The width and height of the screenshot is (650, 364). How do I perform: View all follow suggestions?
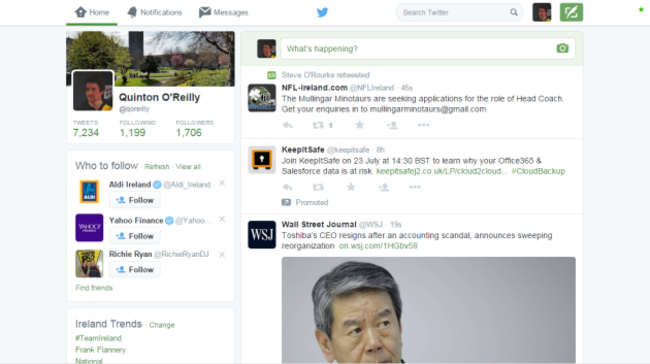[188, 167]
